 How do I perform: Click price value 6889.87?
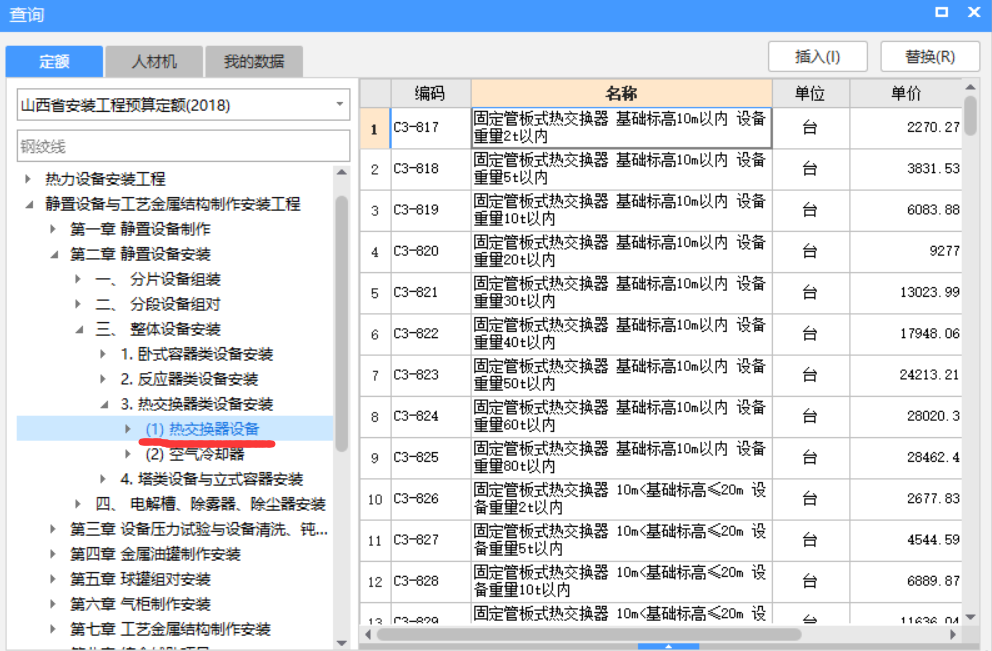click(x=933, y=581)
